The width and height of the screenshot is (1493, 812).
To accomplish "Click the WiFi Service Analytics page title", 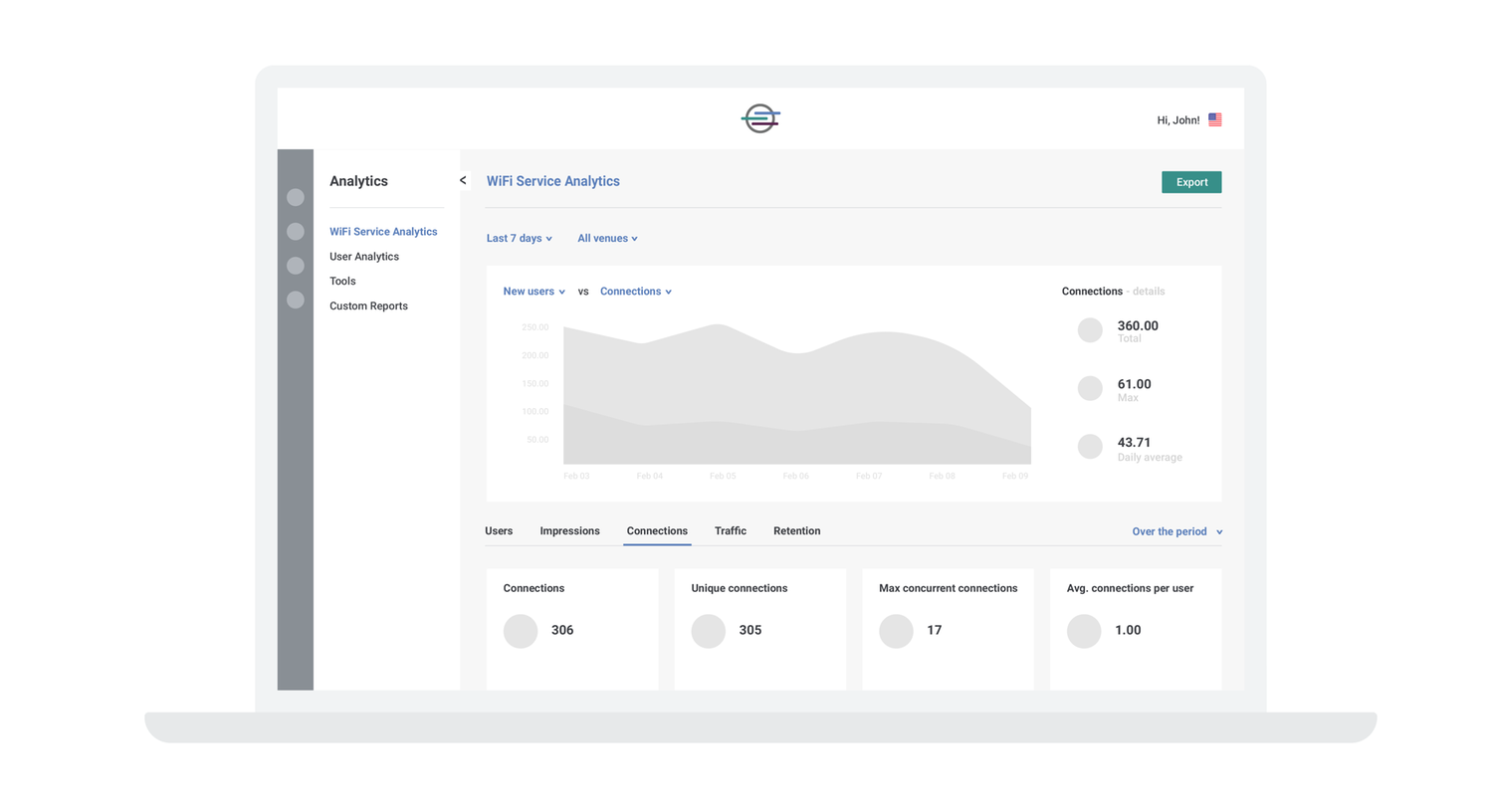I will 552,181.
